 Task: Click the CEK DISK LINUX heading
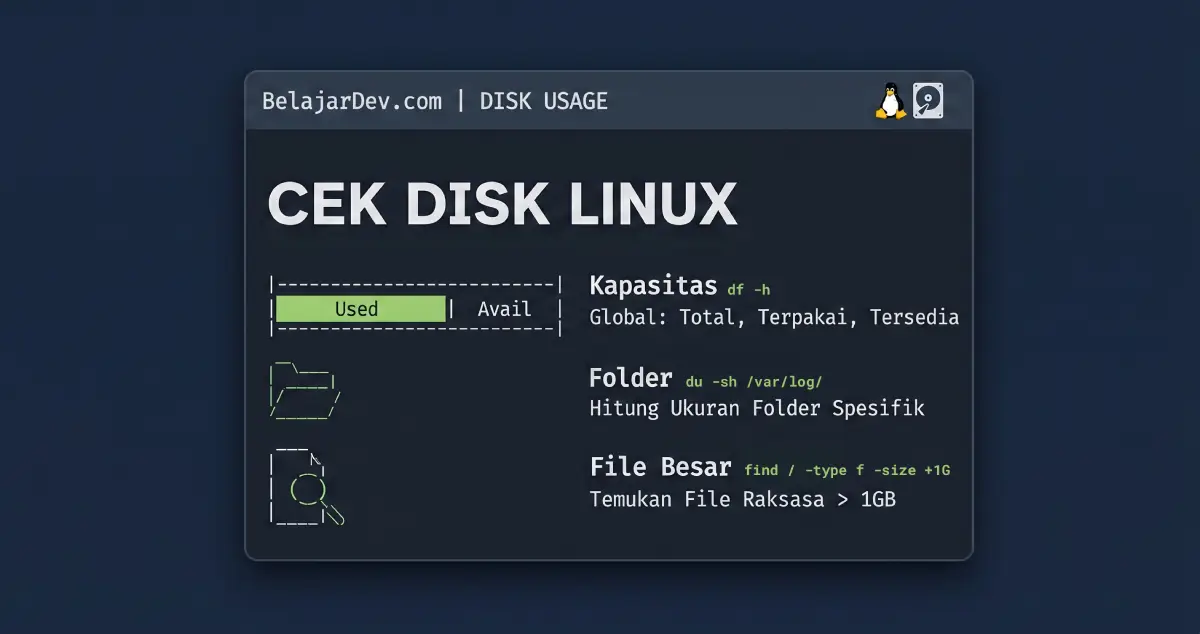[x=502, y=204]
